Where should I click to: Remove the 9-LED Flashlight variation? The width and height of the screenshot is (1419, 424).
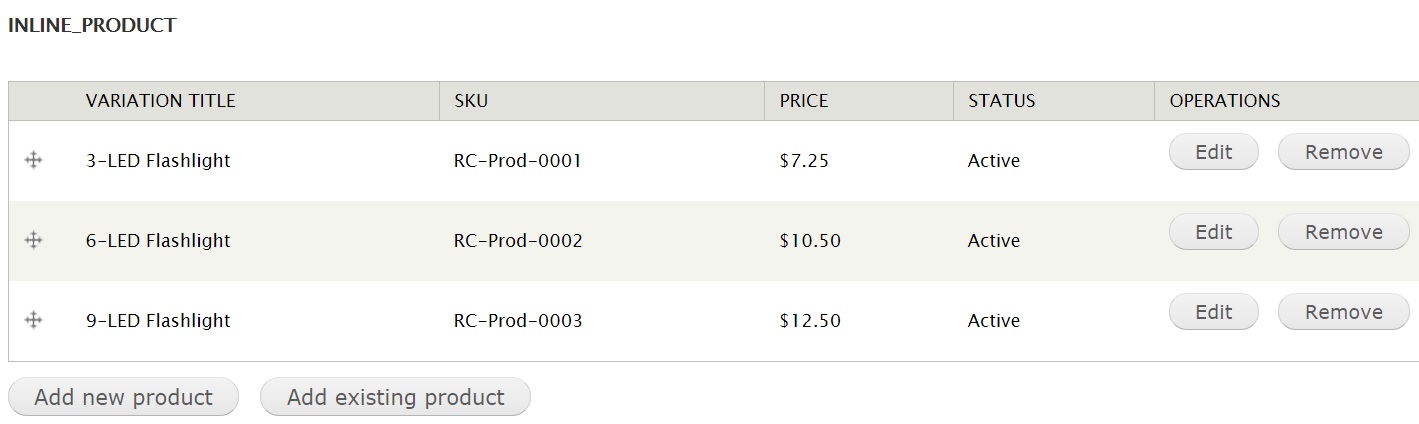tap(1343, 312)
